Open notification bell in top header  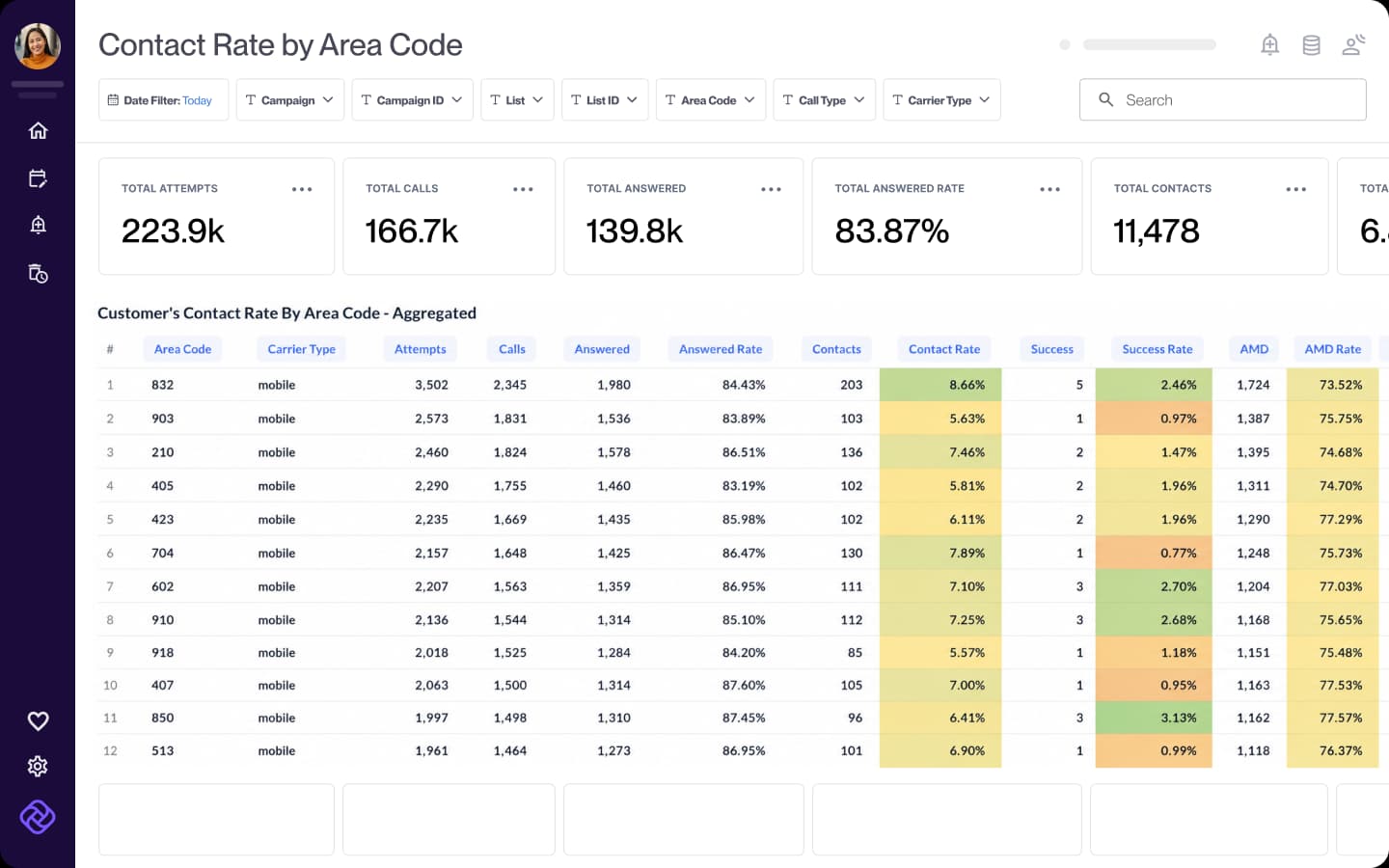point(1270,44)
